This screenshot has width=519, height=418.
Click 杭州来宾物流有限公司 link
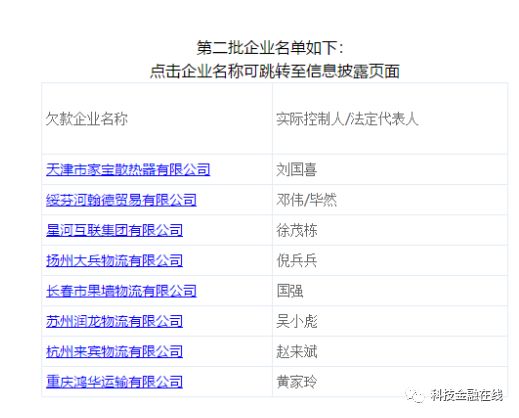coord(114,351)
